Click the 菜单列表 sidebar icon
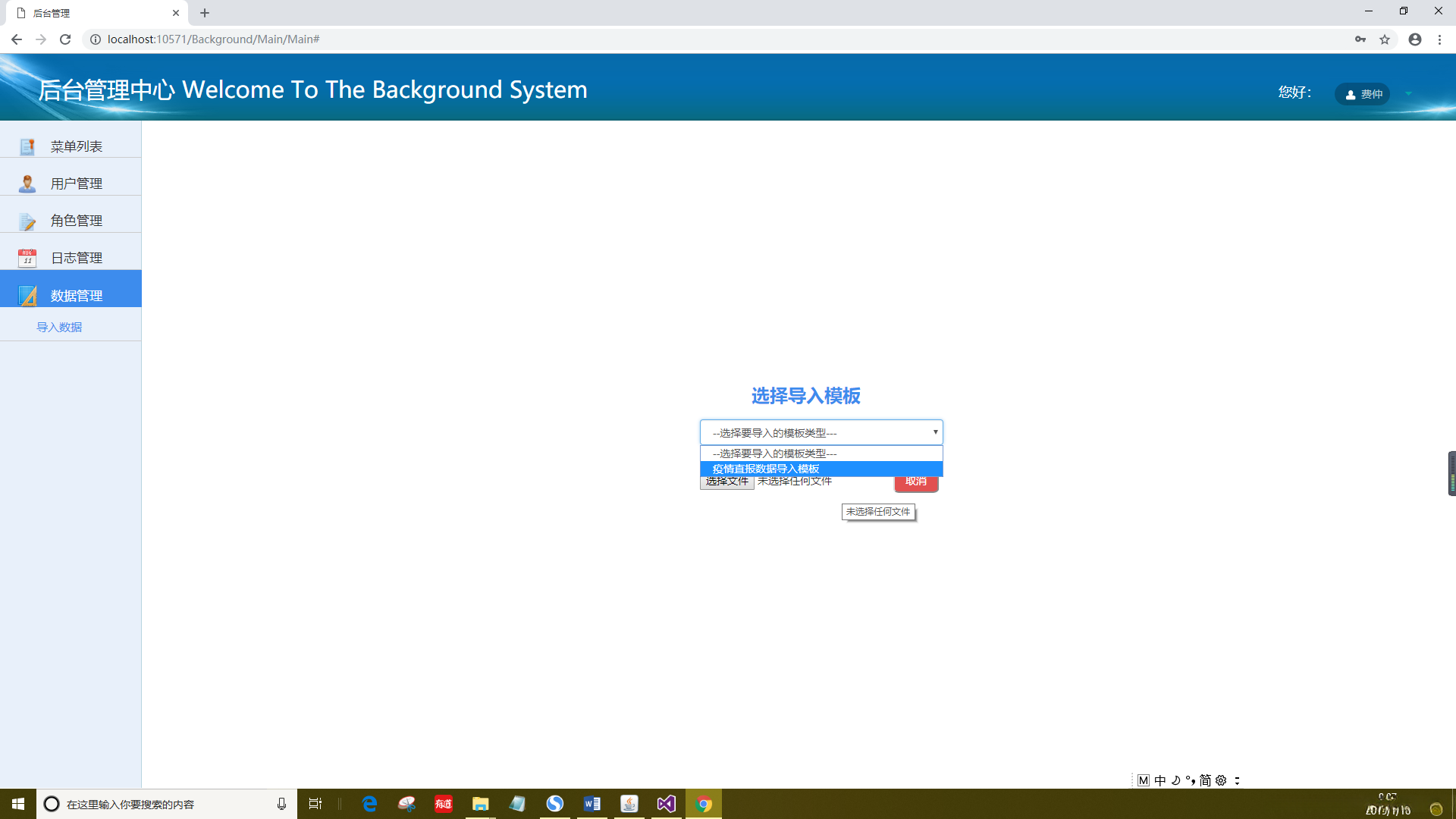Screen dimensions: 1456x819 [27, 146]
